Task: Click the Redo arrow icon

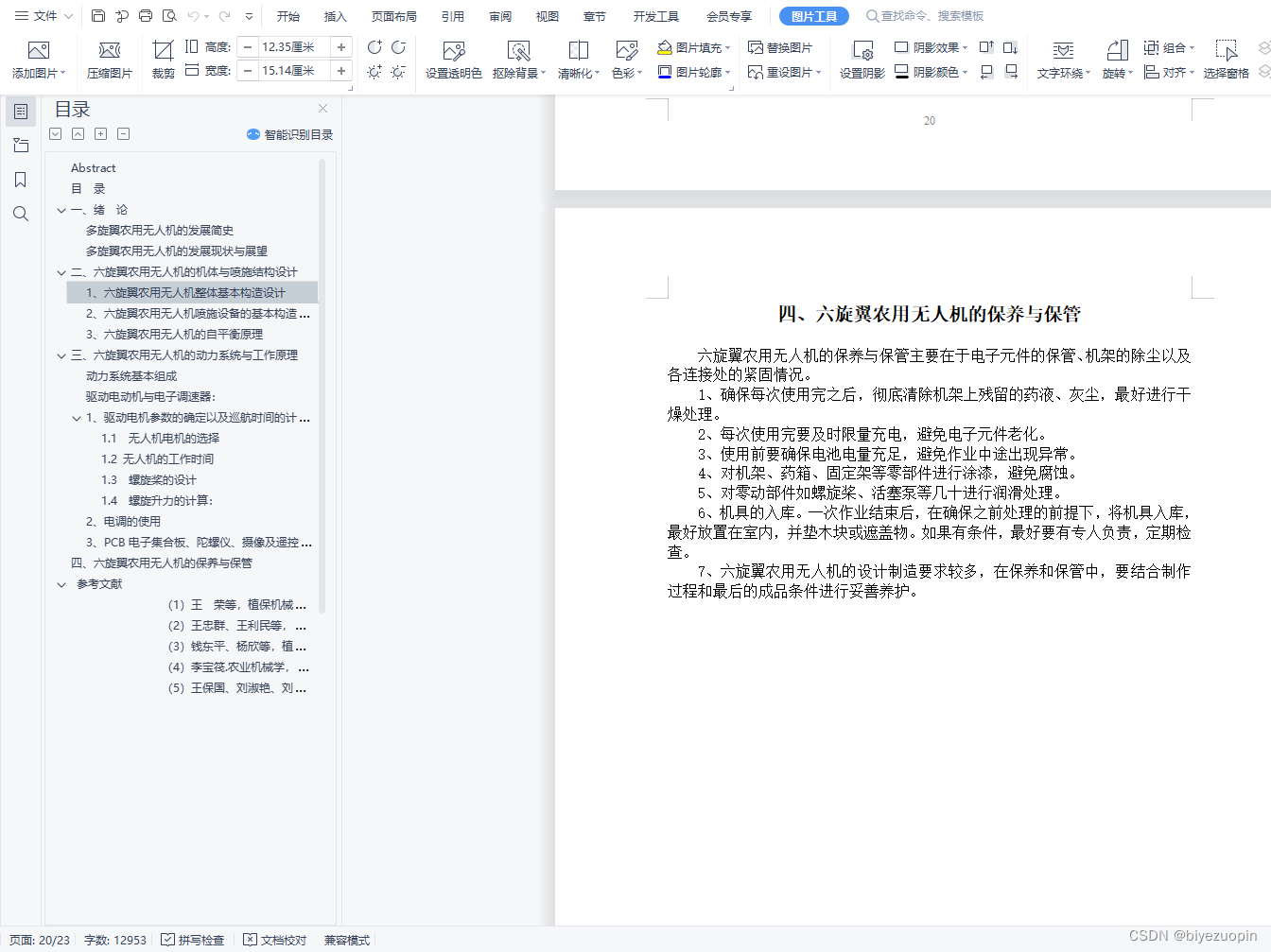Action: point(225,16)
